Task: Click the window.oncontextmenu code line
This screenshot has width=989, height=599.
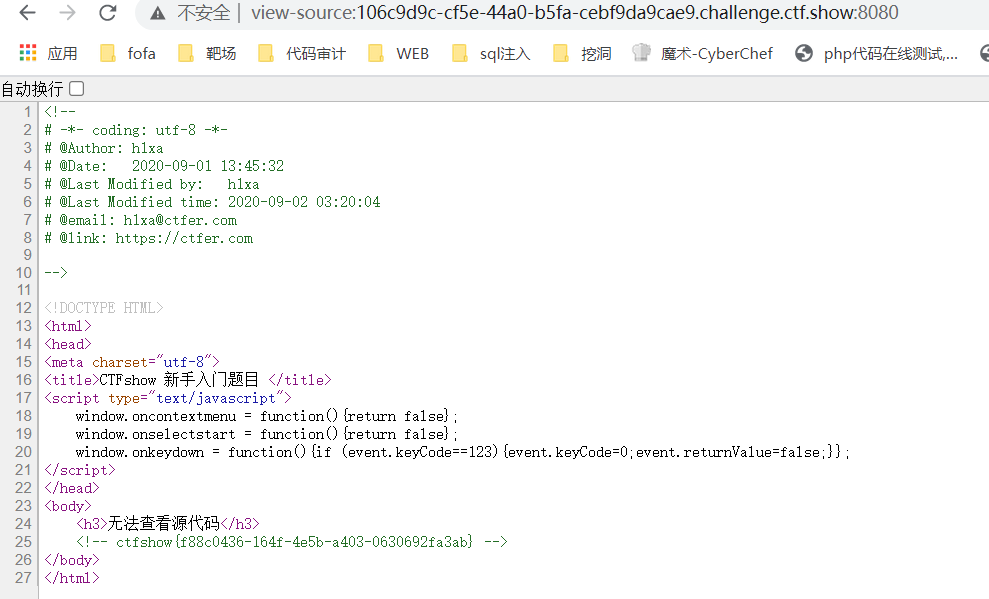Action: click(266, 416)
